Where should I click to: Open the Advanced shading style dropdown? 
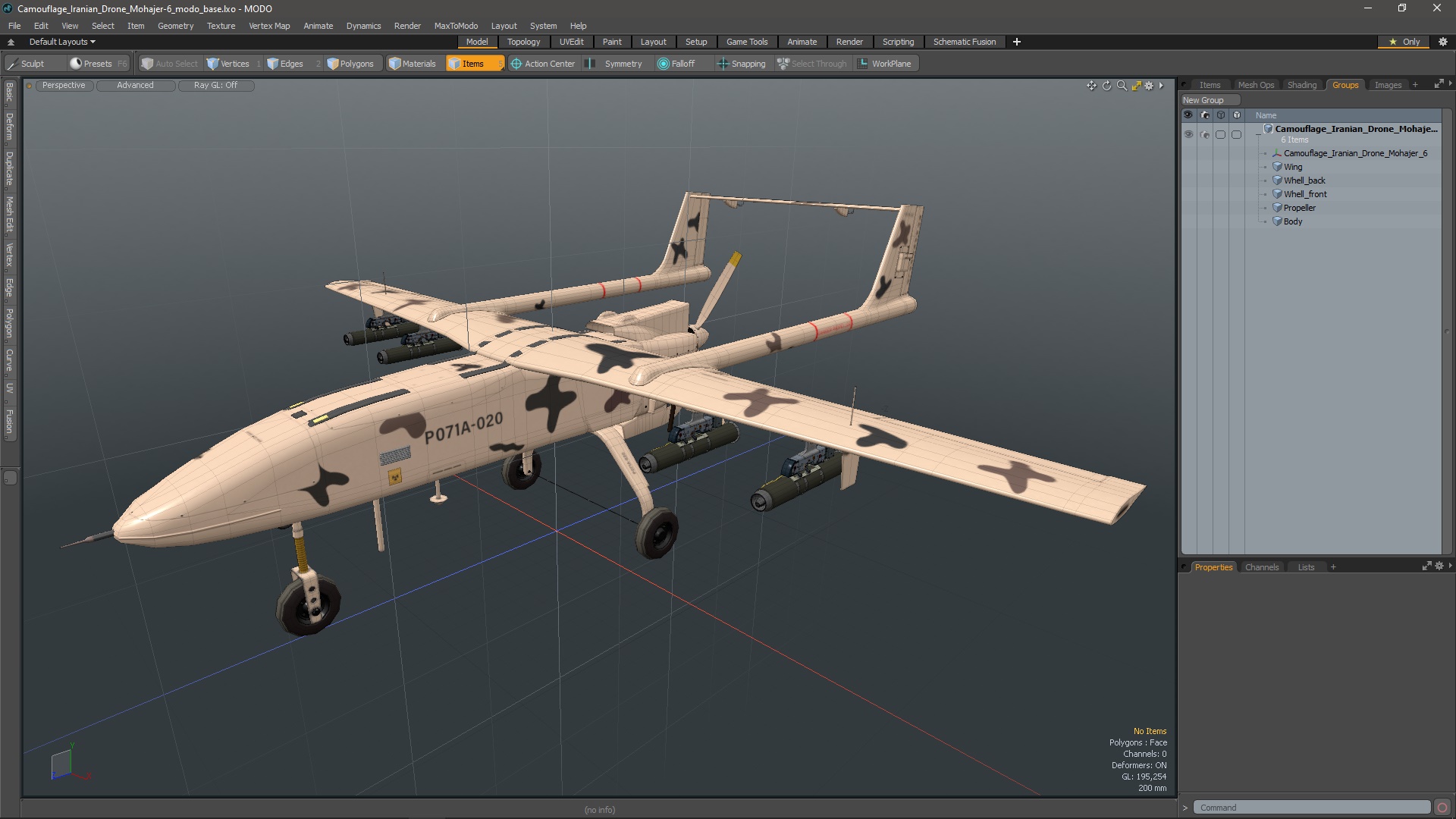click(x=135, y=86)
